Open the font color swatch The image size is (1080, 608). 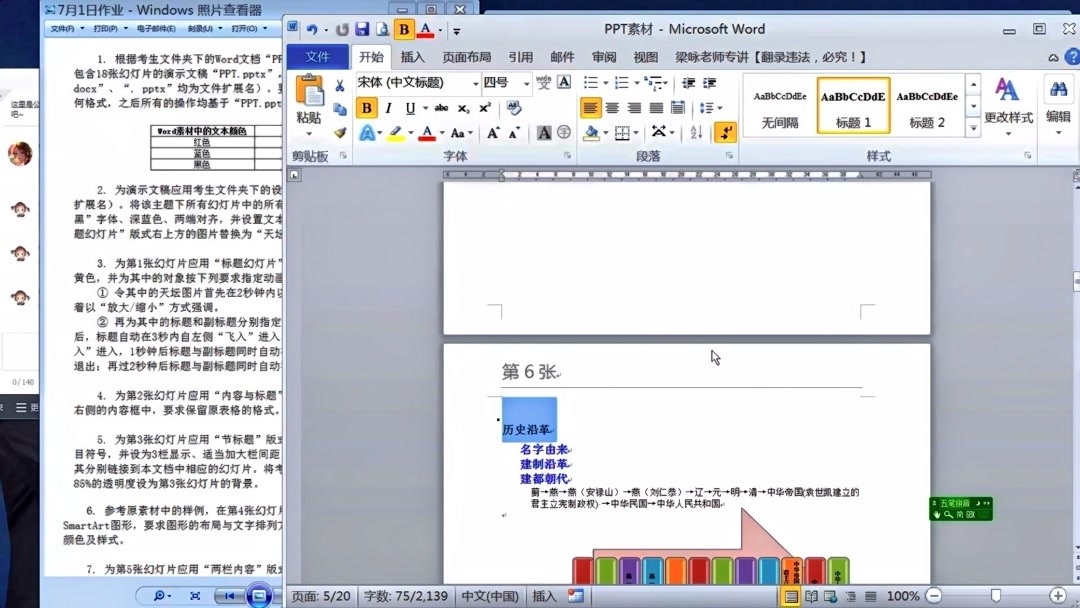click(x=425, y=132)
